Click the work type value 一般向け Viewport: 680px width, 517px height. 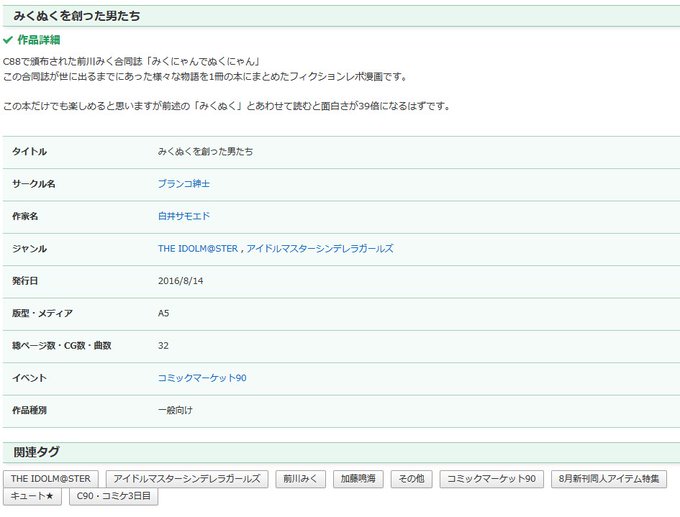(175, 410)
